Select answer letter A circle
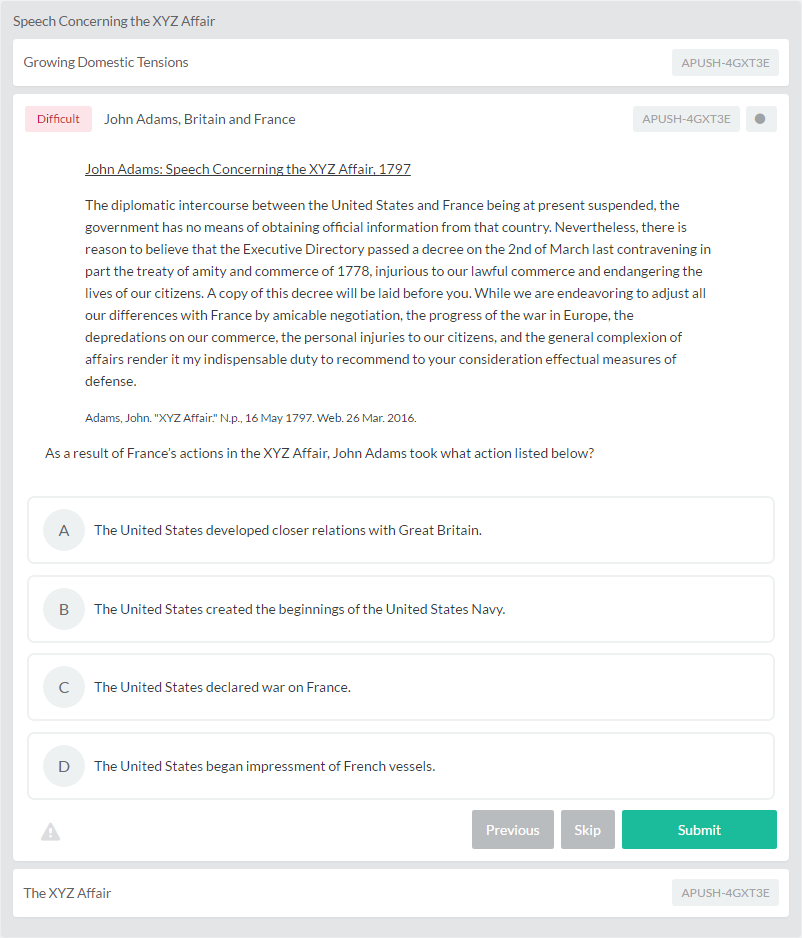The image size is (802, 938). tap(64, 530)
